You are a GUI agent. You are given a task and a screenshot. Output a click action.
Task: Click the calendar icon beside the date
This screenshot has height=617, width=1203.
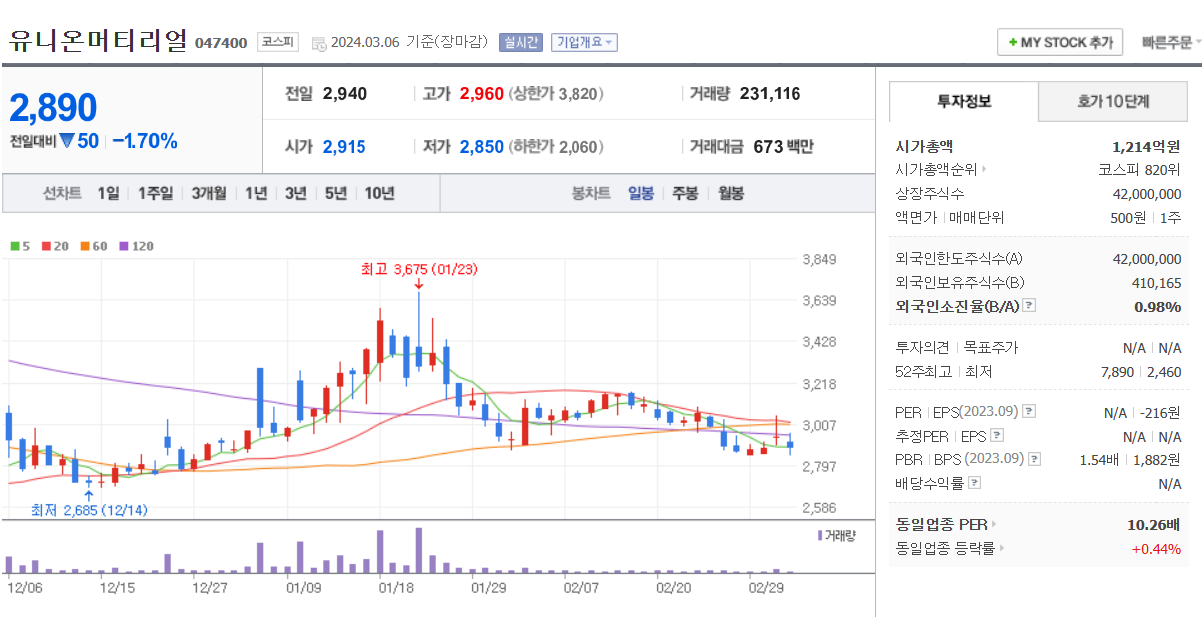point(318,43)
